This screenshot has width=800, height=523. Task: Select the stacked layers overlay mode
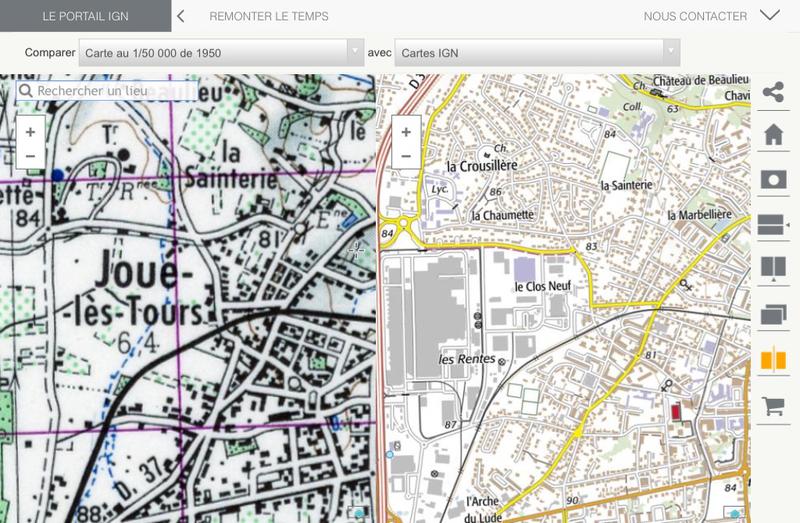coord(772,314)
